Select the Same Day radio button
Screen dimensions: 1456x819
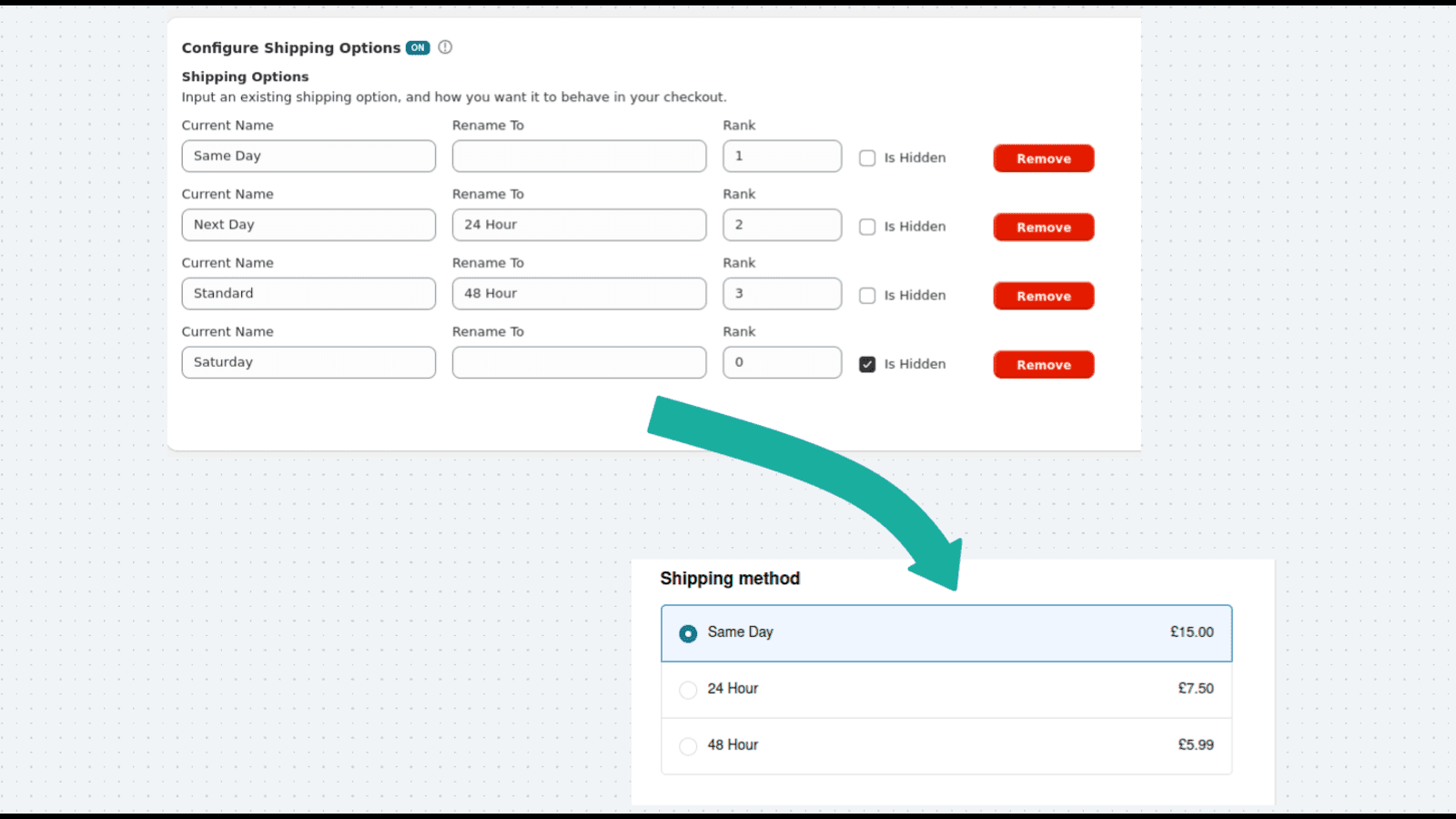[688, 632]
